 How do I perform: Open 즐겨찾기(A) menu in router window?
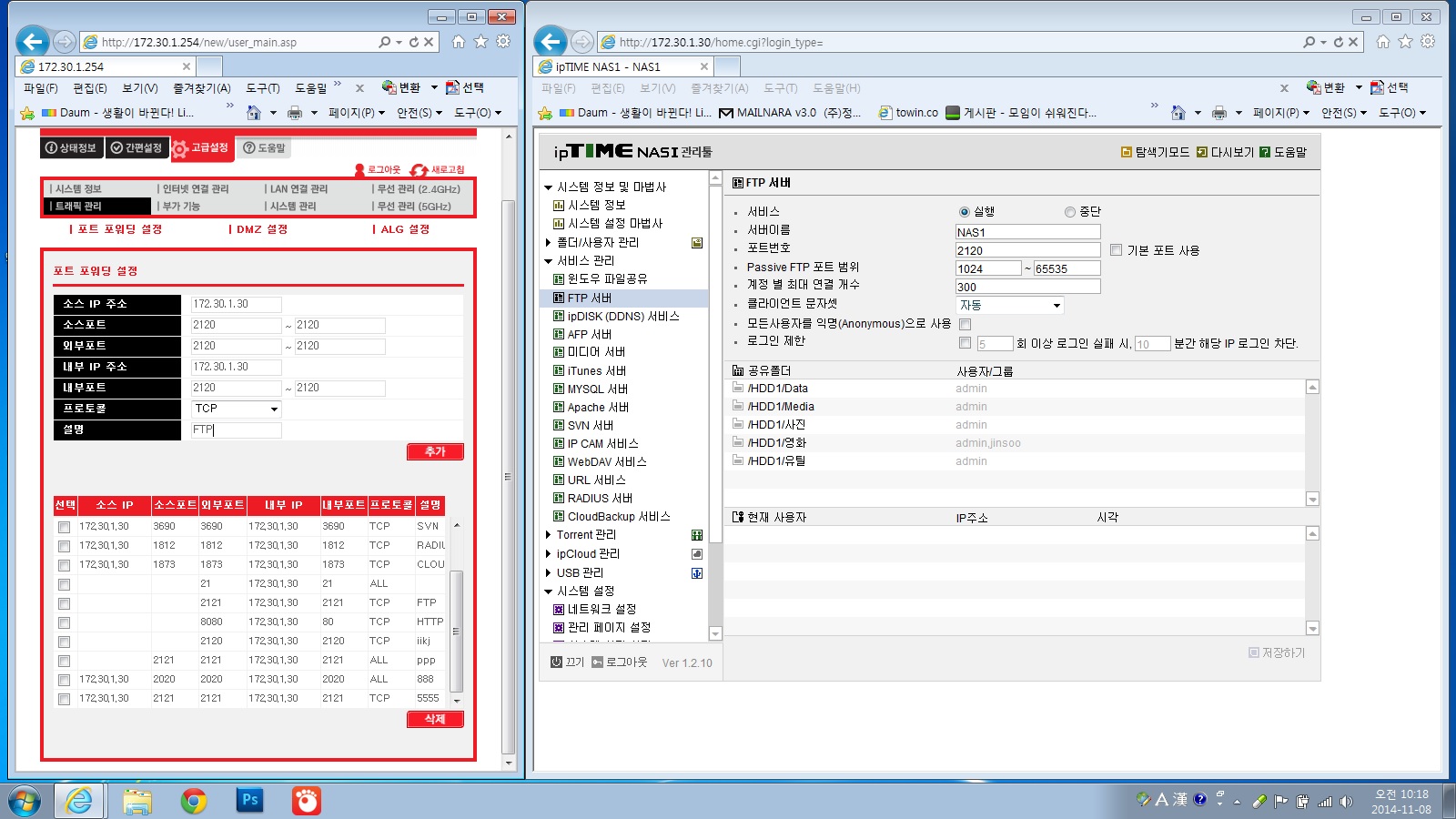click(x=202, y=88)
